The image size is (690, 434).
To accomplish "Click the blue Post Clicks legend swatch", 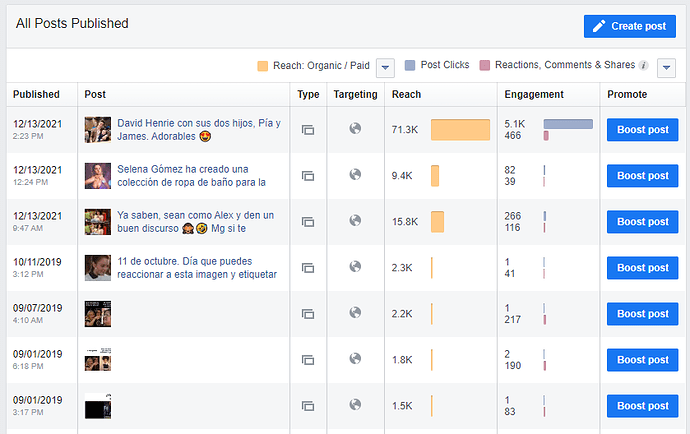I will [x=410, y=66].
